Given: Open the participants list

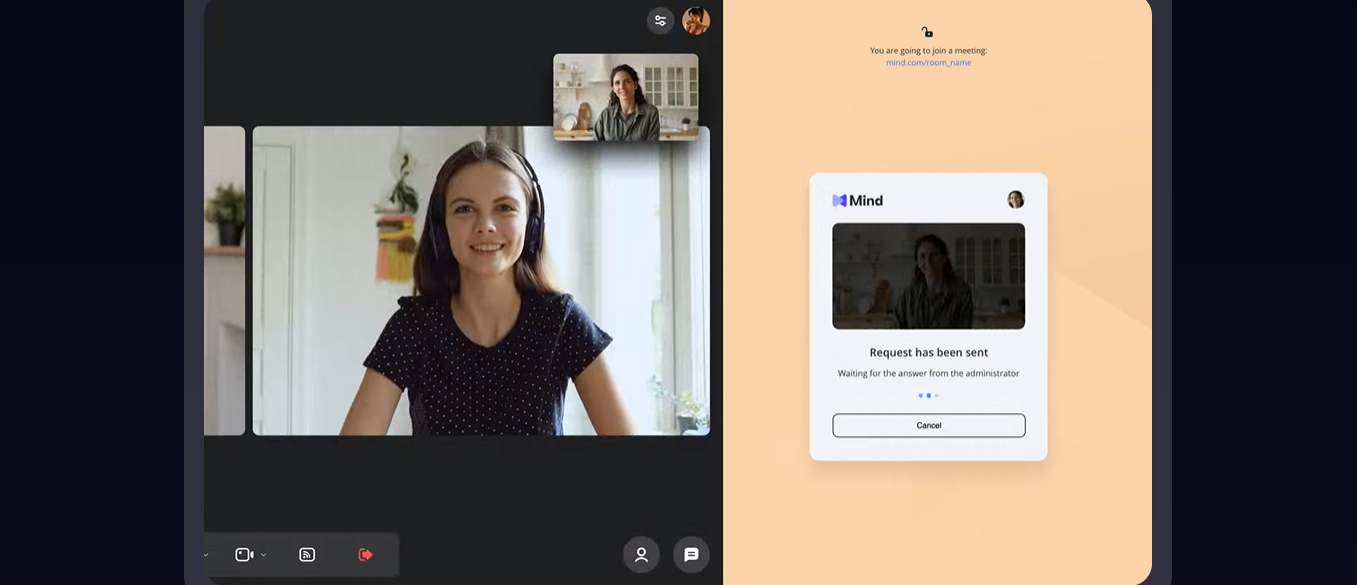Looking at the screenshot, I should tap(641, 555).
